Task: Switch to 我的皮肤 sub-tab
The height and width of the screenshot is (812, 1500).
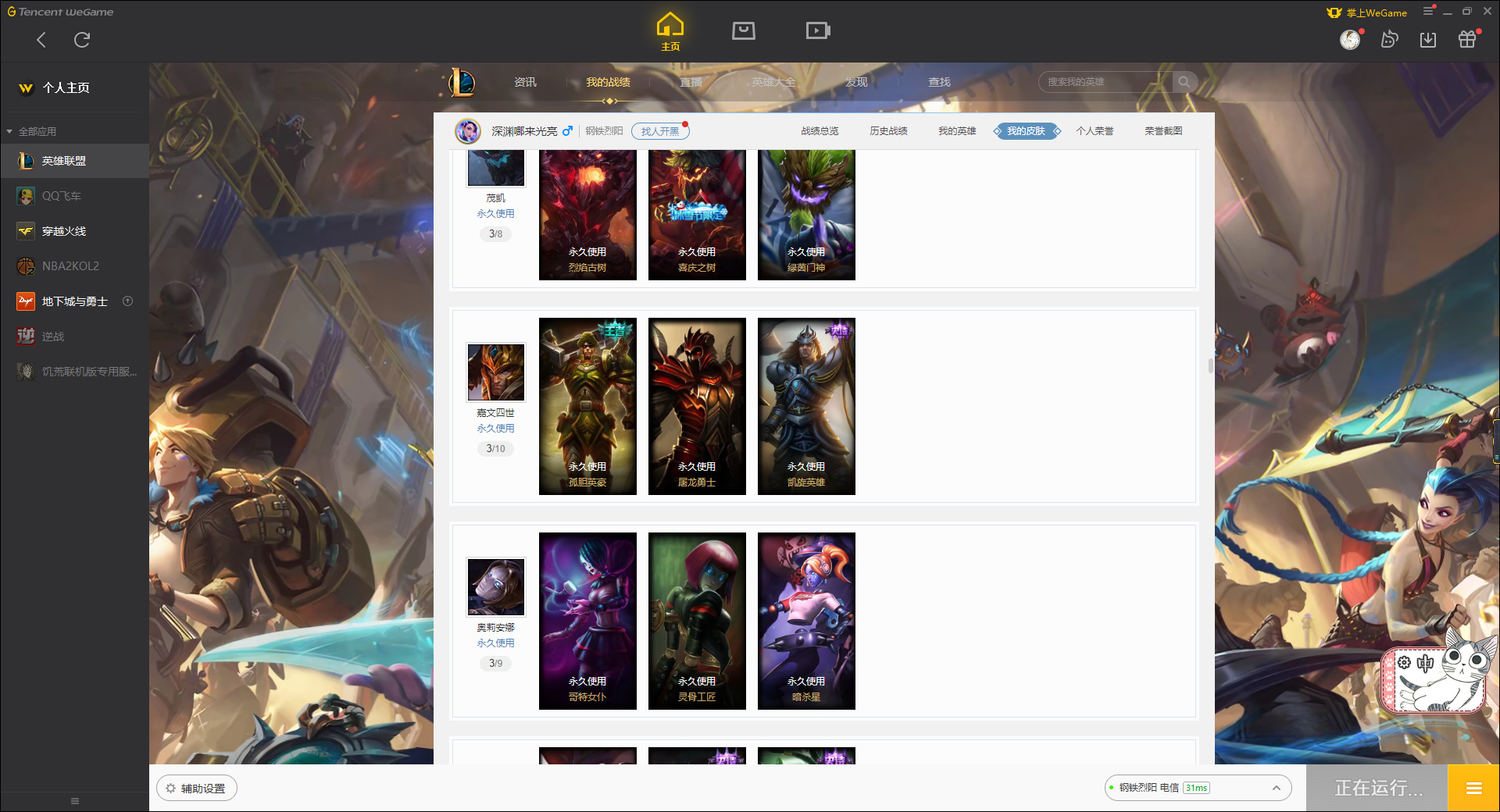Action: [1026, 131]
